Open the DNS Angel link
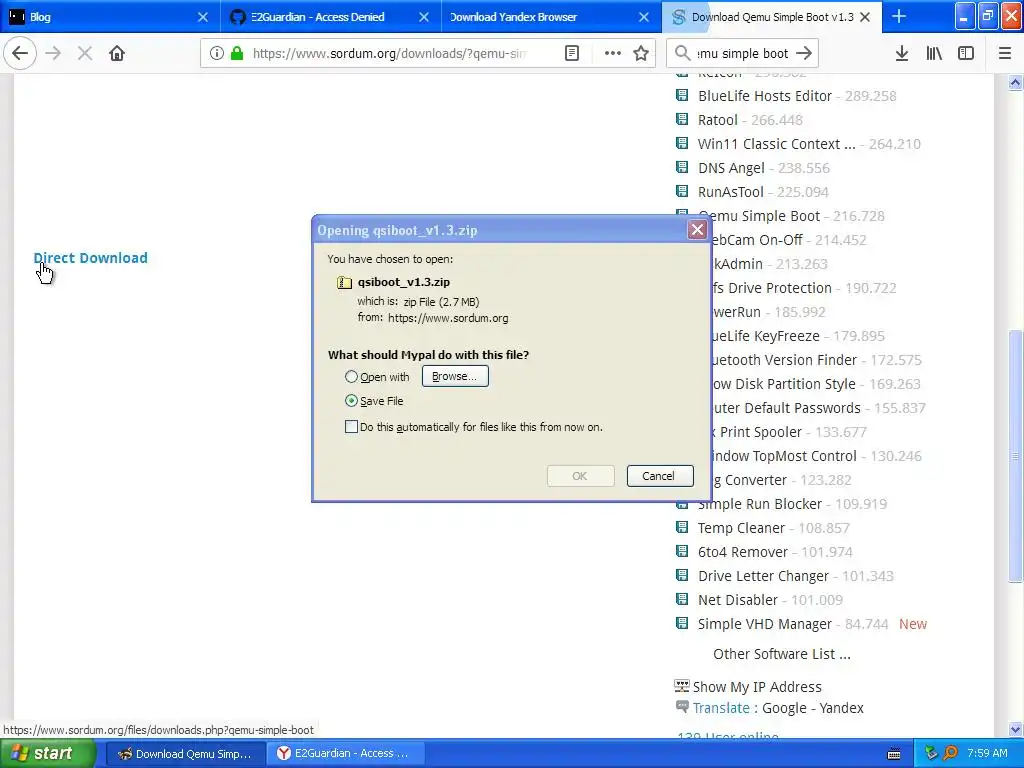This screenshot has height=768, width=1024. click(x=731, y=168)
